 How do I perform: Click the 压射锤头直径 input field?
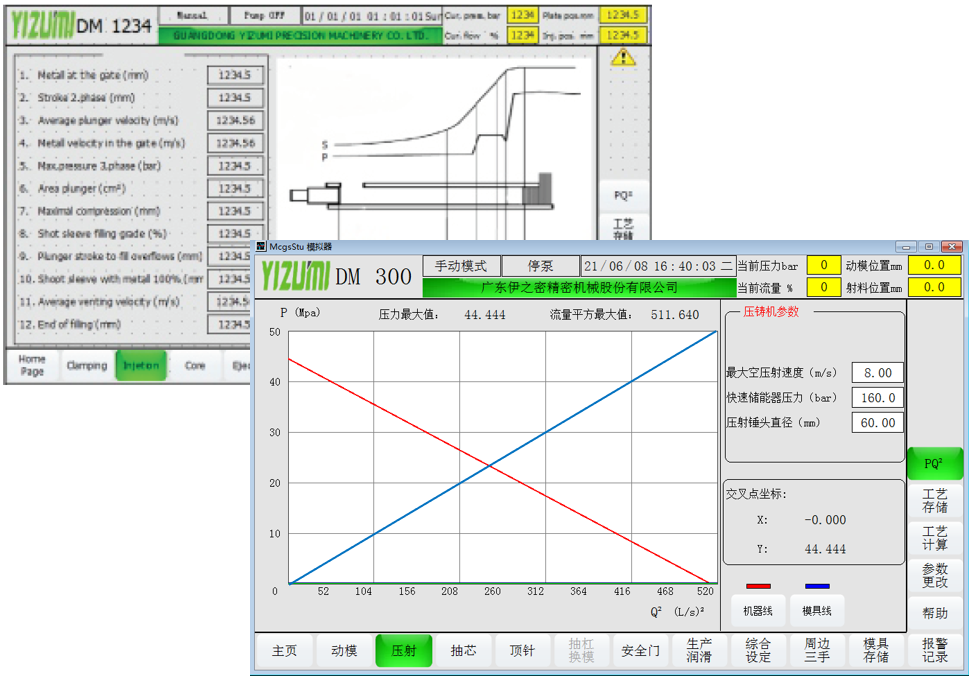coord(877,422)
